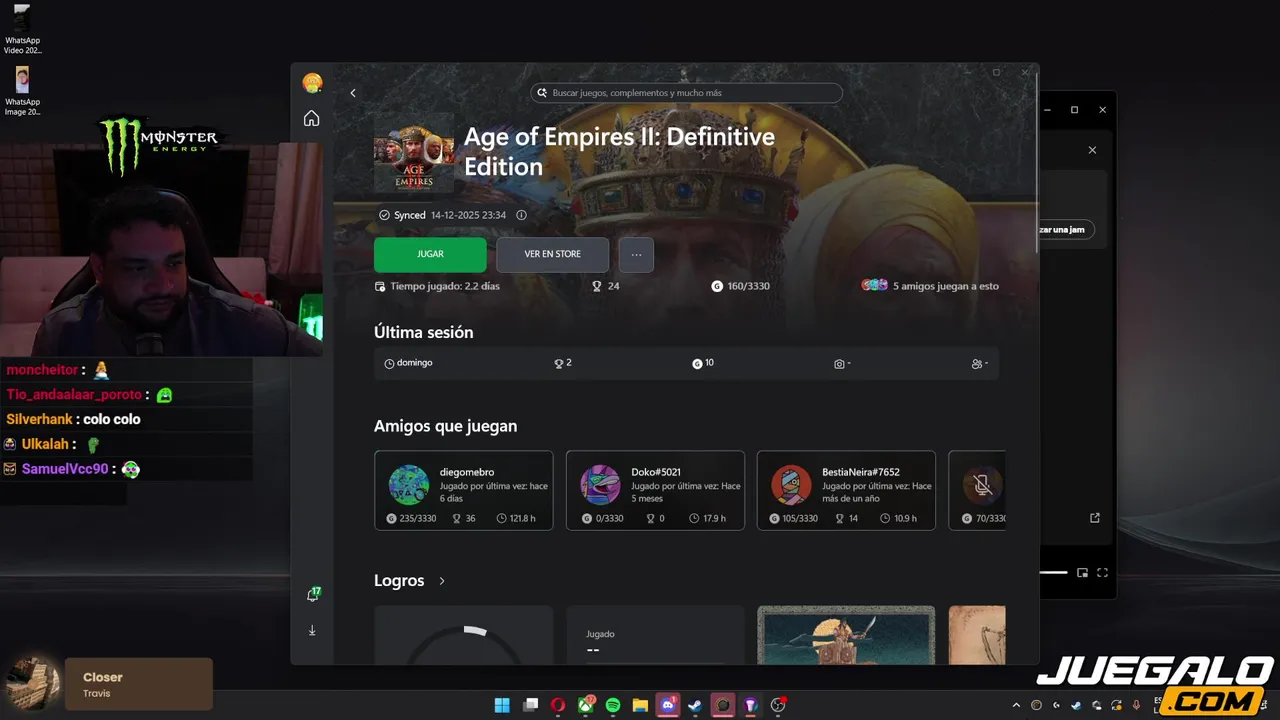
Task: Click the info icon beside sync date
Action: coord(521,215)
